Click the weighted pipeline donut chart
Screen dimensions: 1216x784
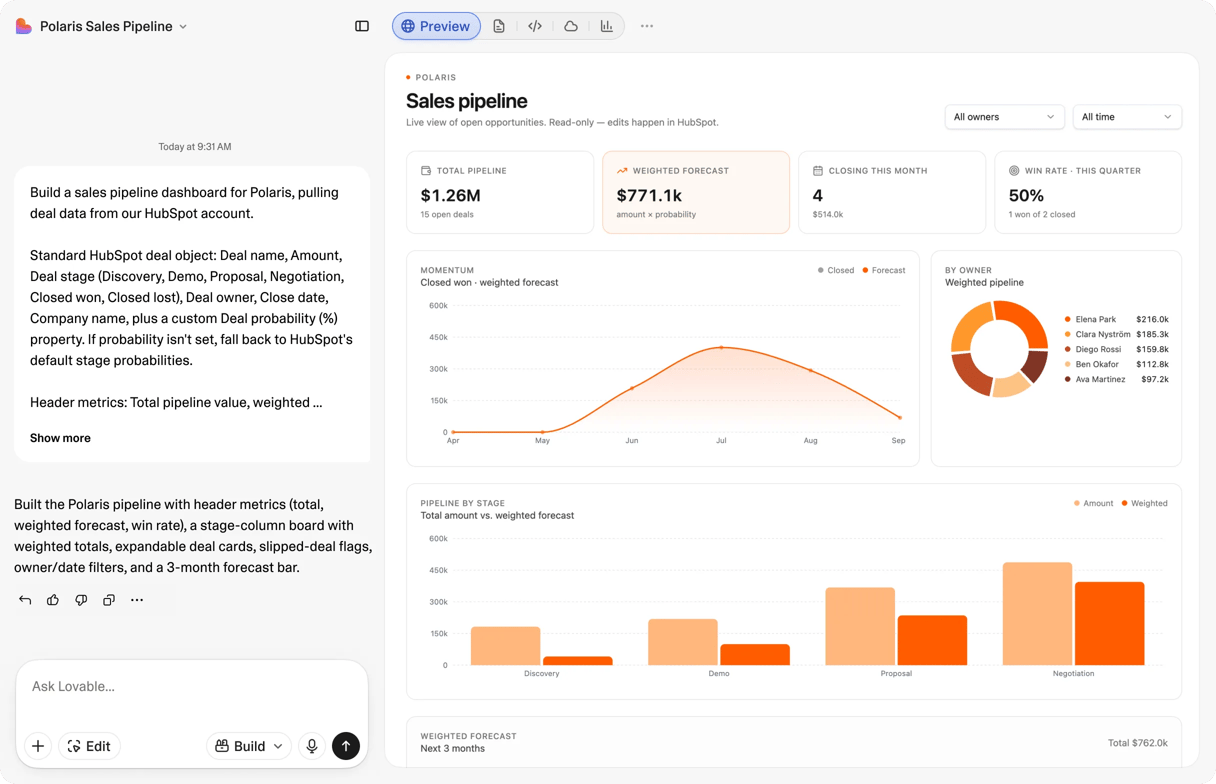[999, 349]
